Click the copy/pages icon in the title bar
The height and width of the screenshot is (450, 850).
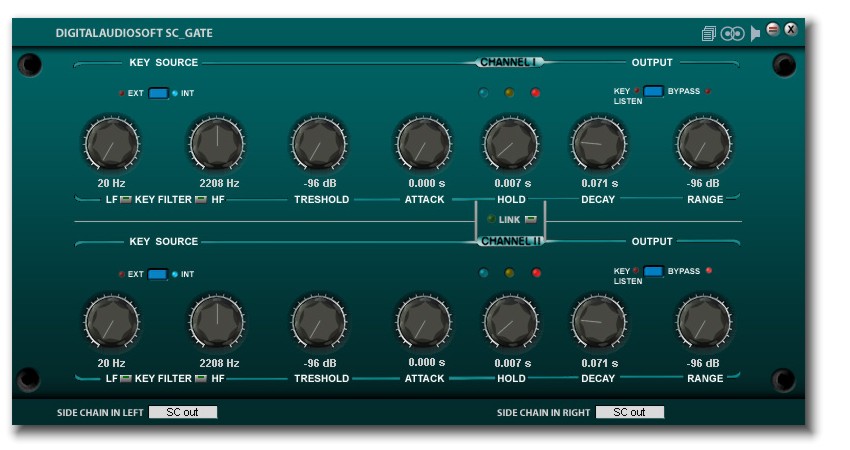coord(708,34)
